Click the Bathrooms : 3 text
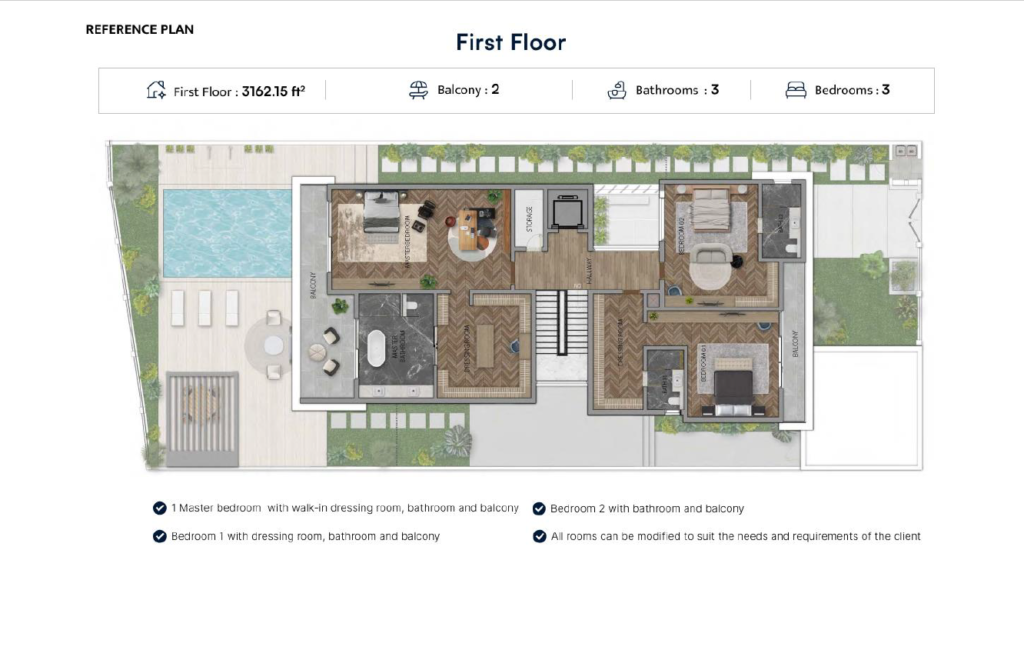The width and height of the screenshot is (1024, 650). (677, 90)
